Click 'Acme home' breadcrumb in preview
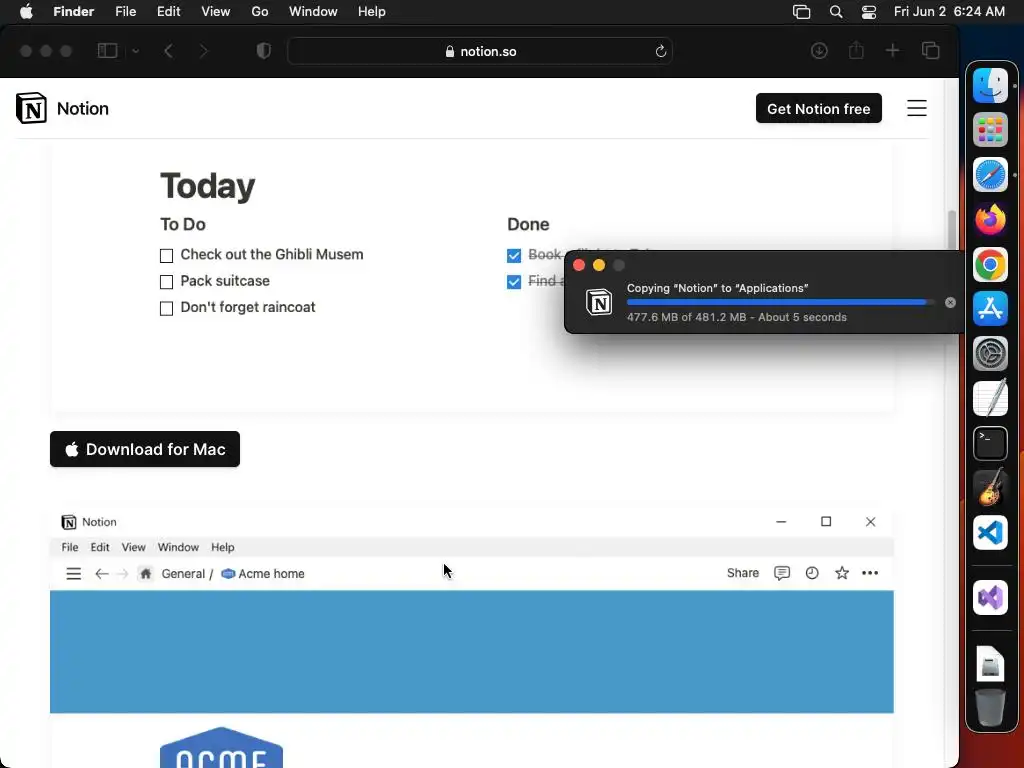This screenshot has height=768, width=1024. click(263, 573)
